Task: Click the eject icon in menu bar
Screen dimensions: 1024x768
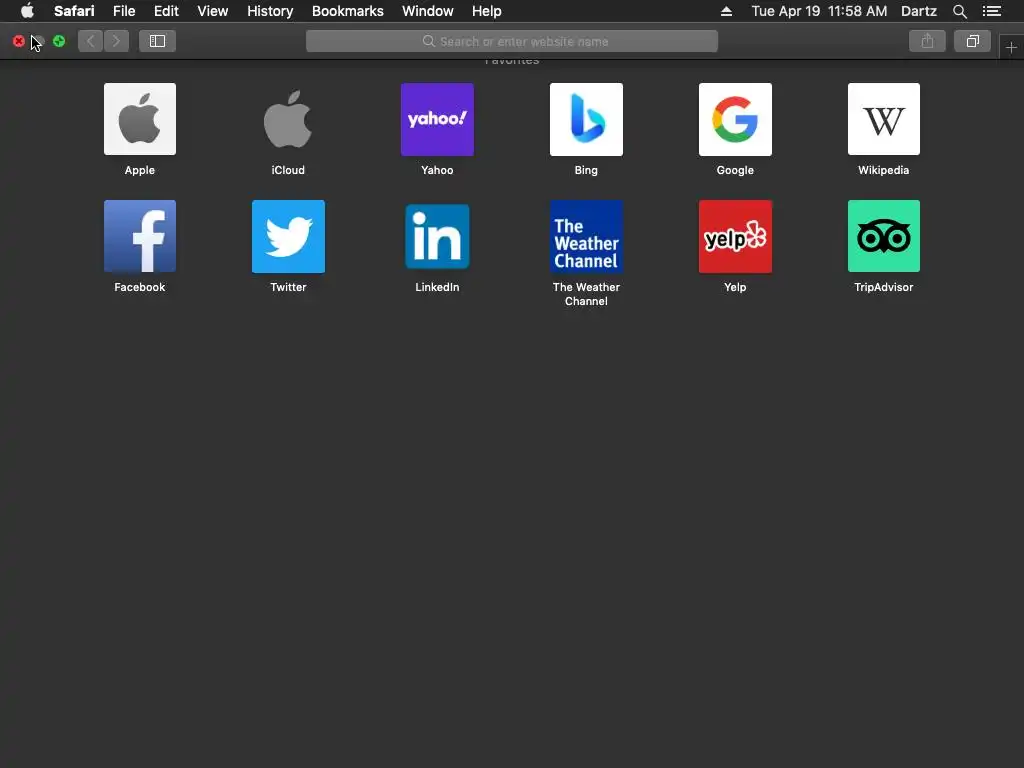Action: 726,11
